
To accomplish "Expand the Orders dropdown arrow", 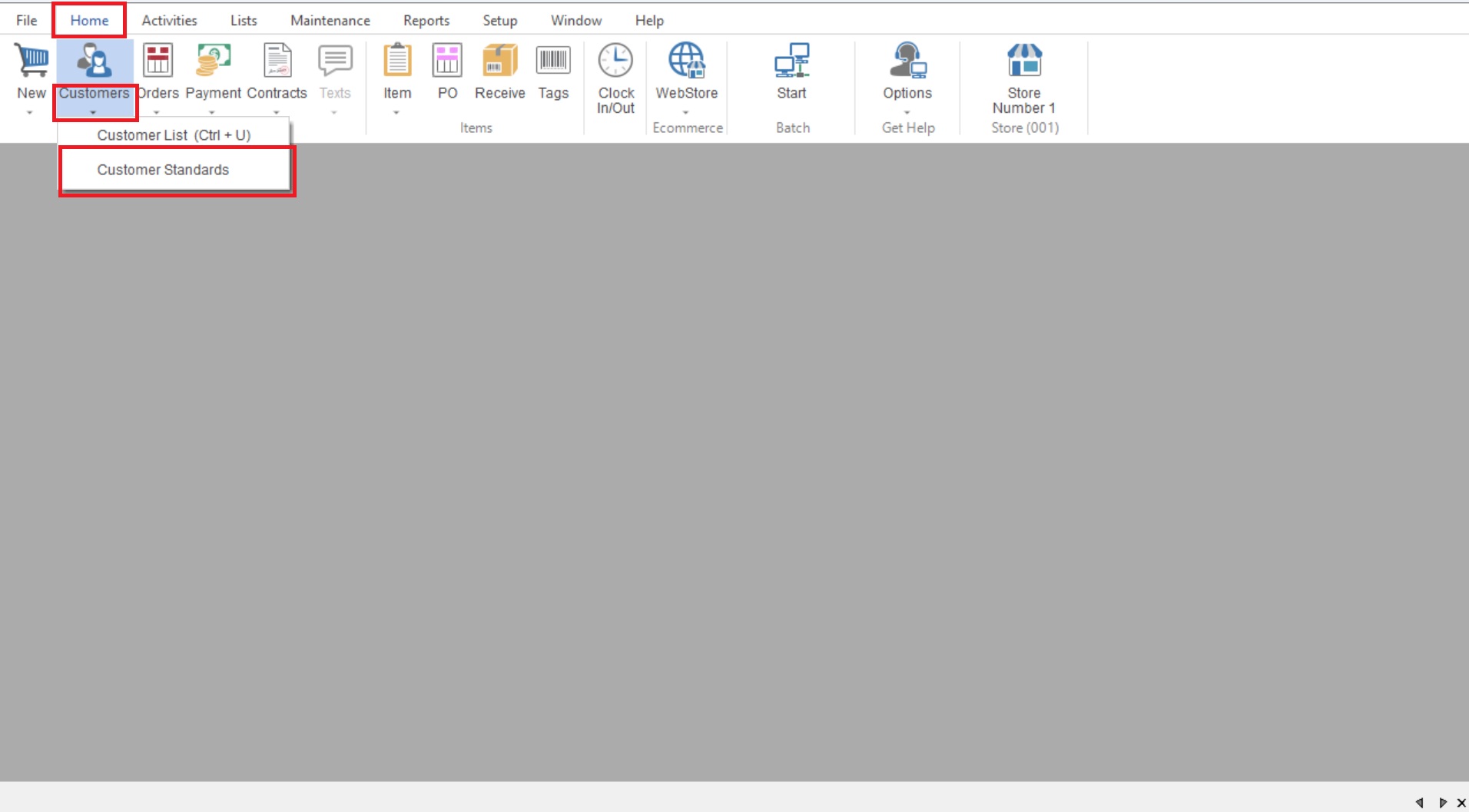I will point(157,113).
